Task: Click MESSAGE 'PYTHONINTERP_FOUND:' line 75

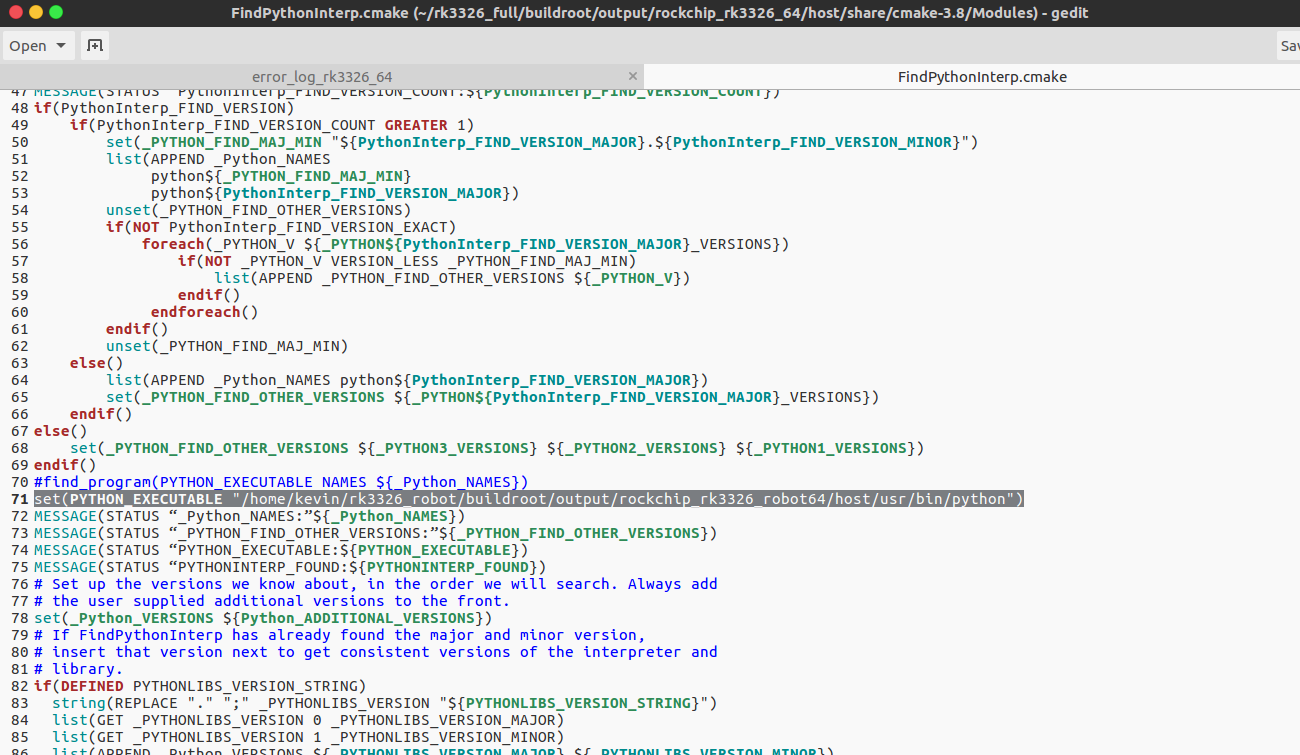Action: (290, 567)
